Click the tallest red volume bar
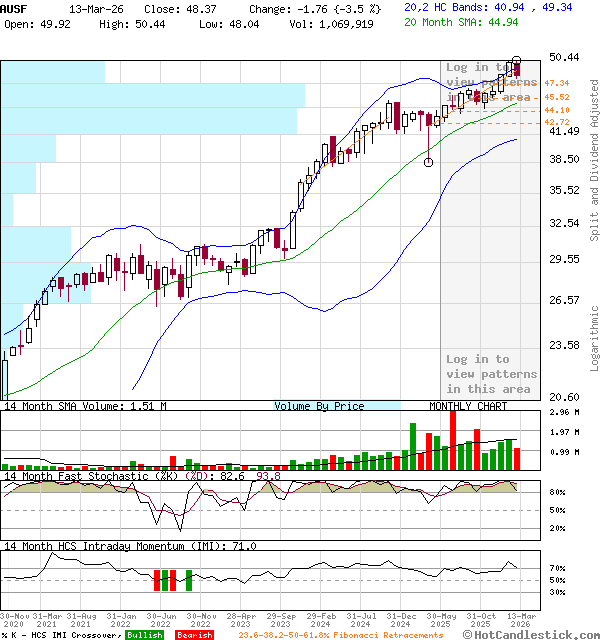This screenshot has width=600, height=640. pos(453,440)
